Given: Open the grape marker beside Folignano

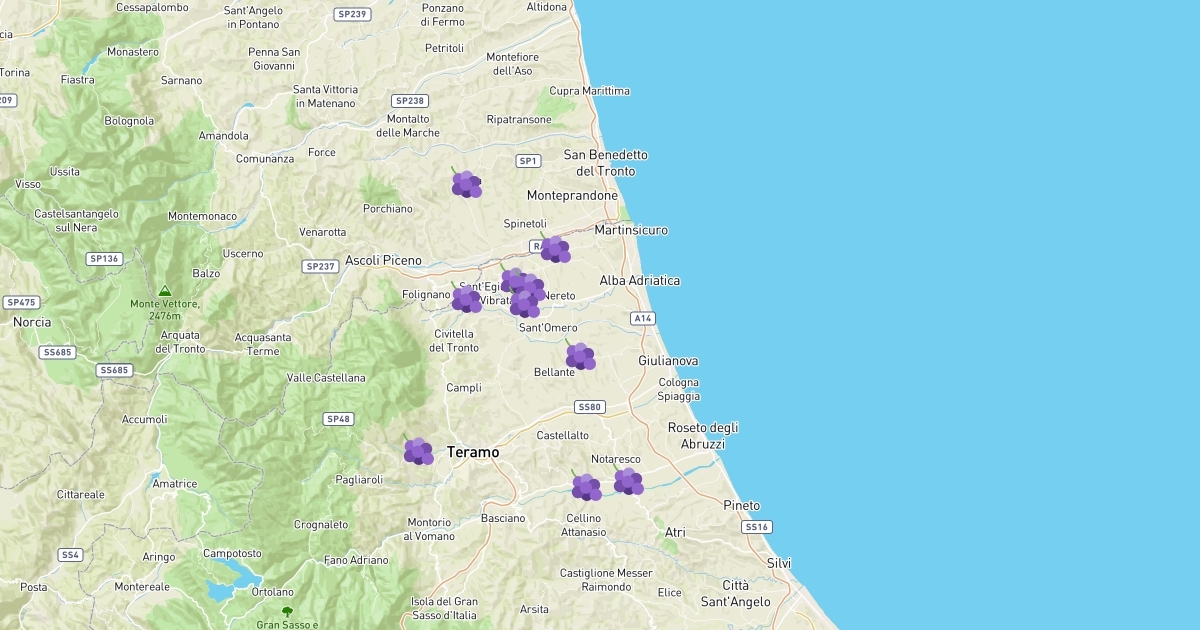Looking at the screenshot, I should [466, 298].
